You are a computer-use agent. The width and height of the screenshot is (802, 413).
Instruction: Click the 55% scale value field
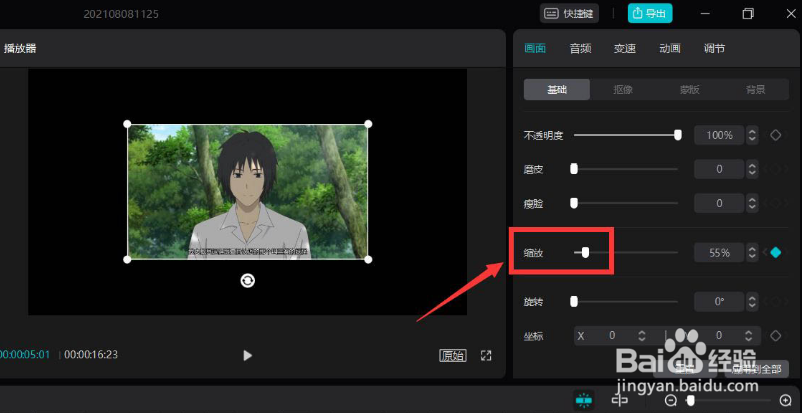click(x=719, y=252)
